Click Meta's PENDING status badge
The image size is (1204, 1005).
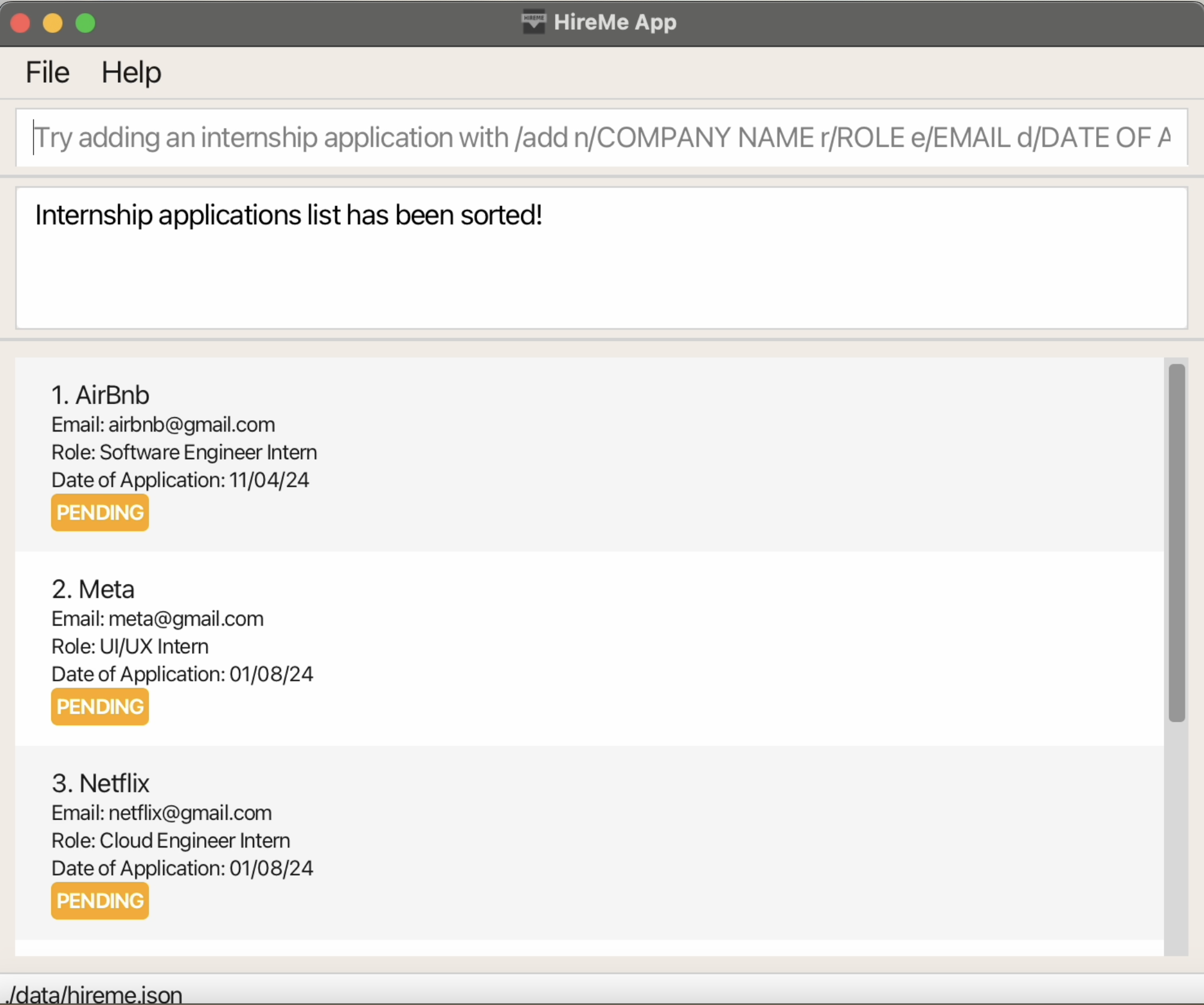tap(100, 707)
